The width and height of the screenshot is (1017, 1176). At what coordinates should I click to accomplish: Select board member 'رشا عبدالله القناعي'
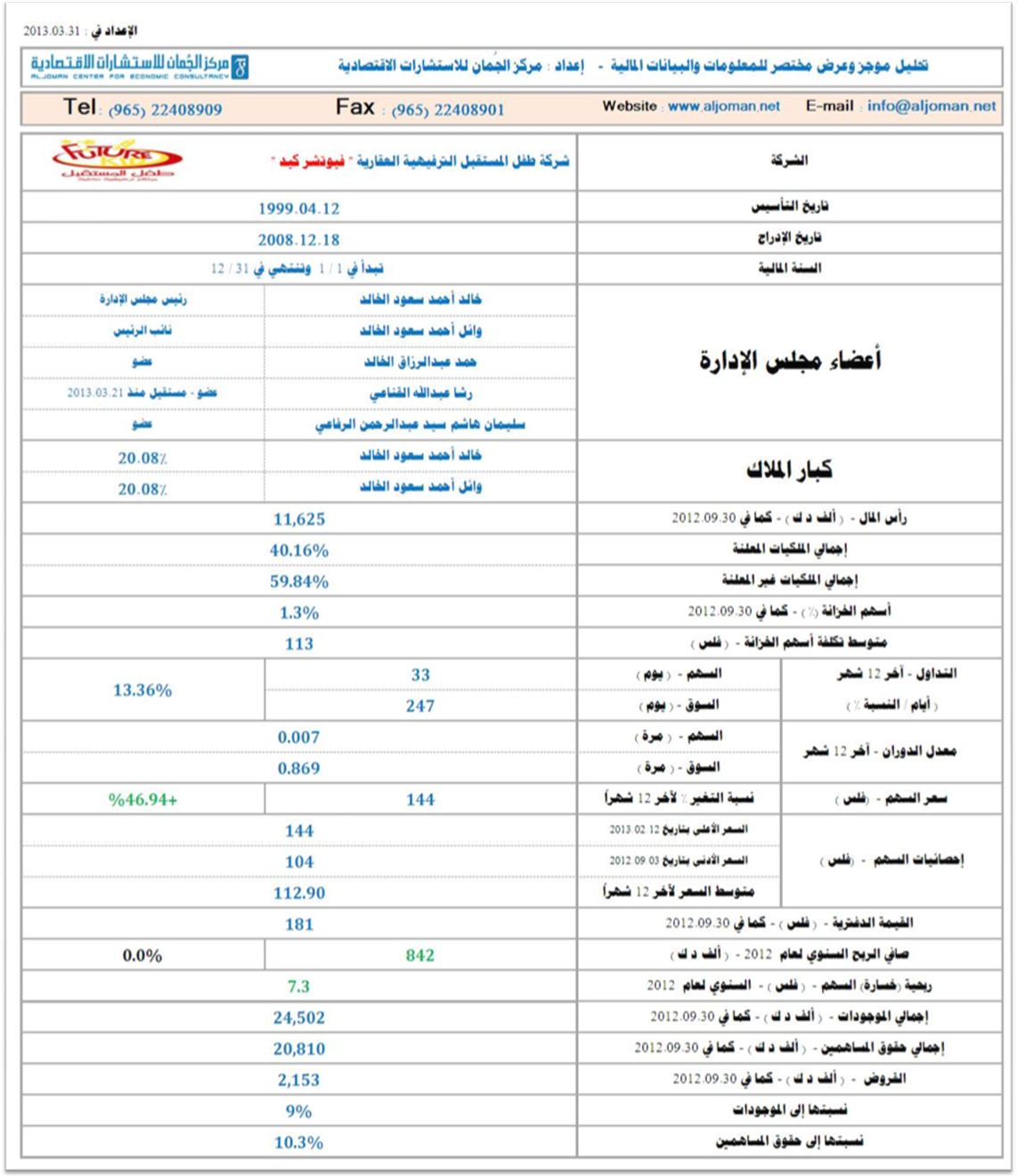420,393
